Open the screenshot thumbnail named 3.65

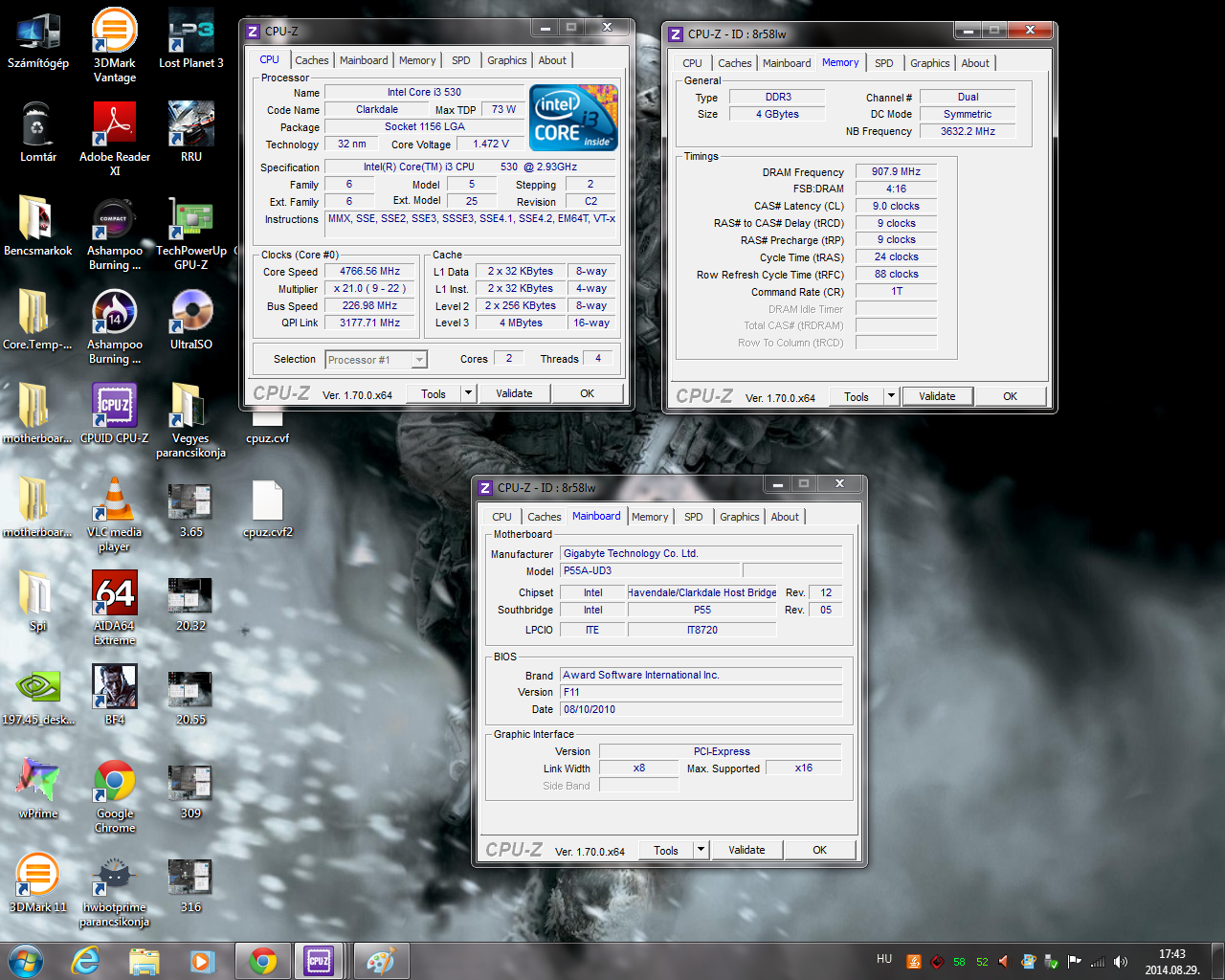190,510
